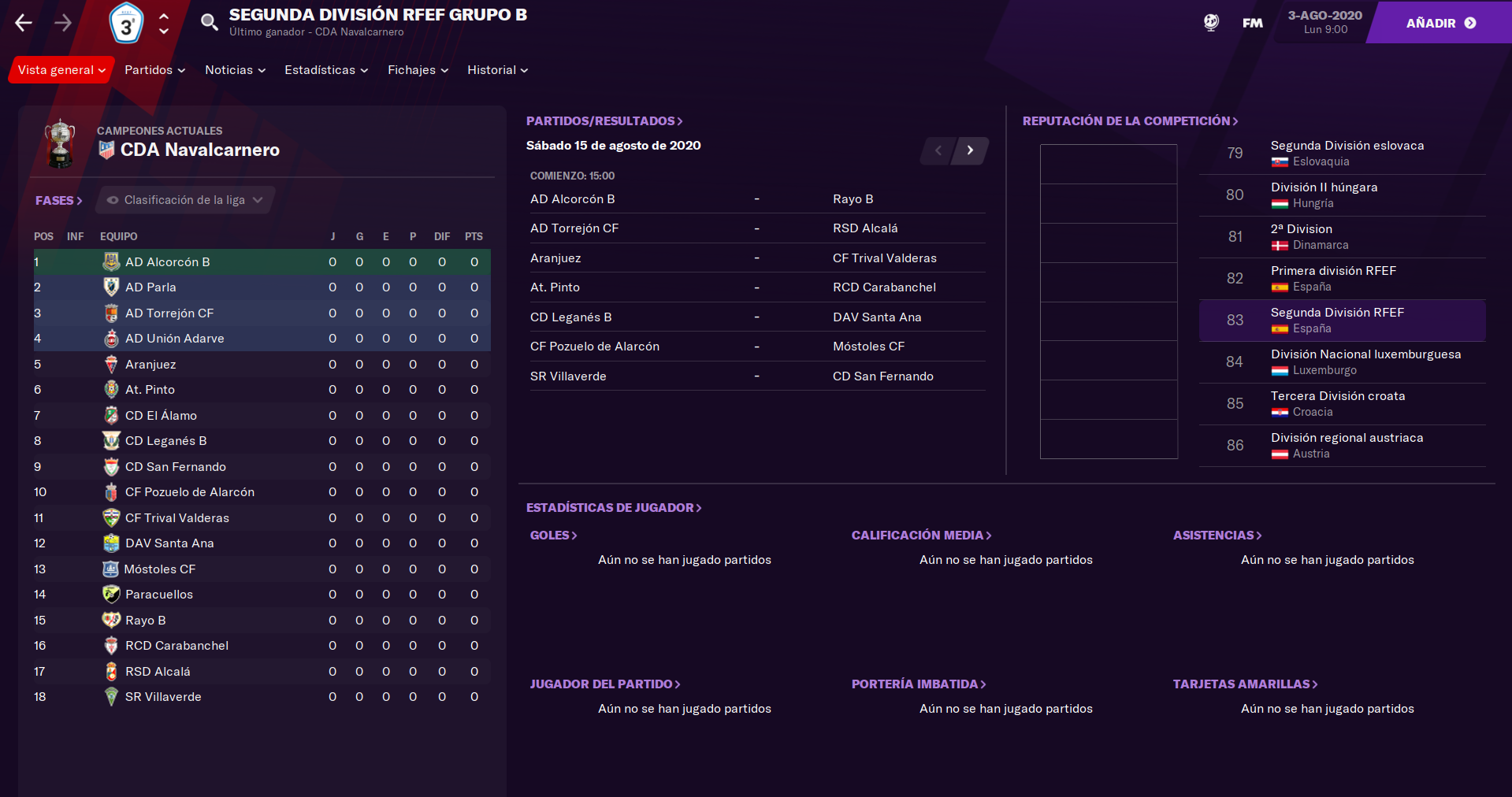Click RCD Carabanchel crest in table
The image size is (1512, 797).
111,646
